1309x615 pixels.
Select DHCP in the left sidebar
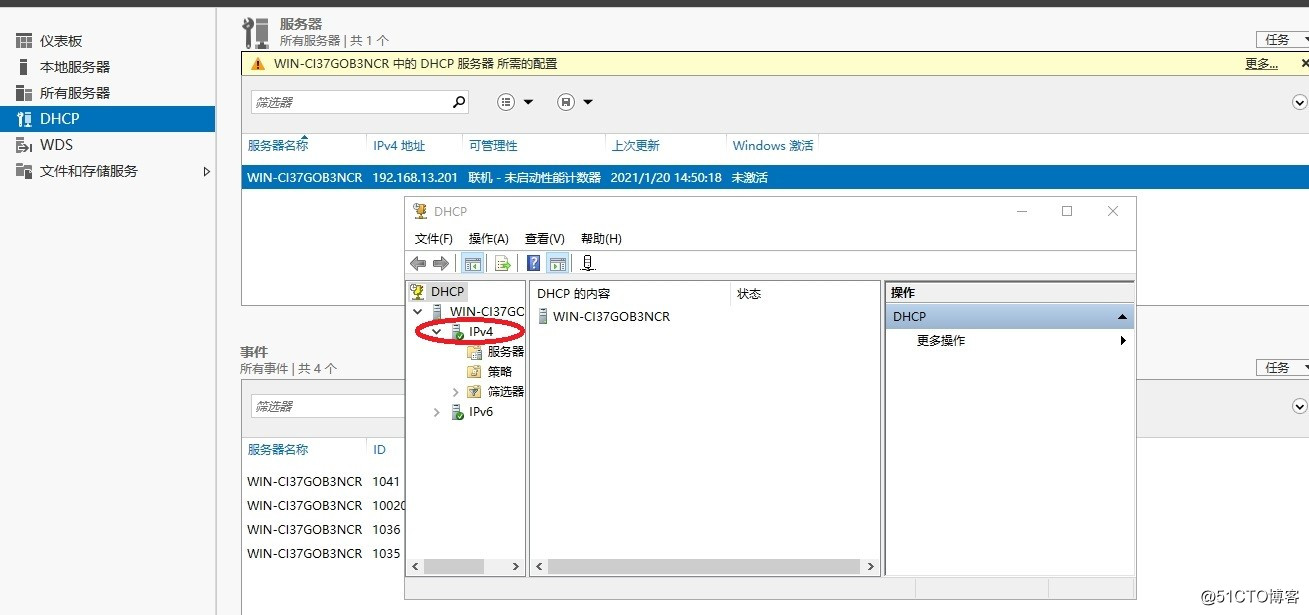point(107,119)
